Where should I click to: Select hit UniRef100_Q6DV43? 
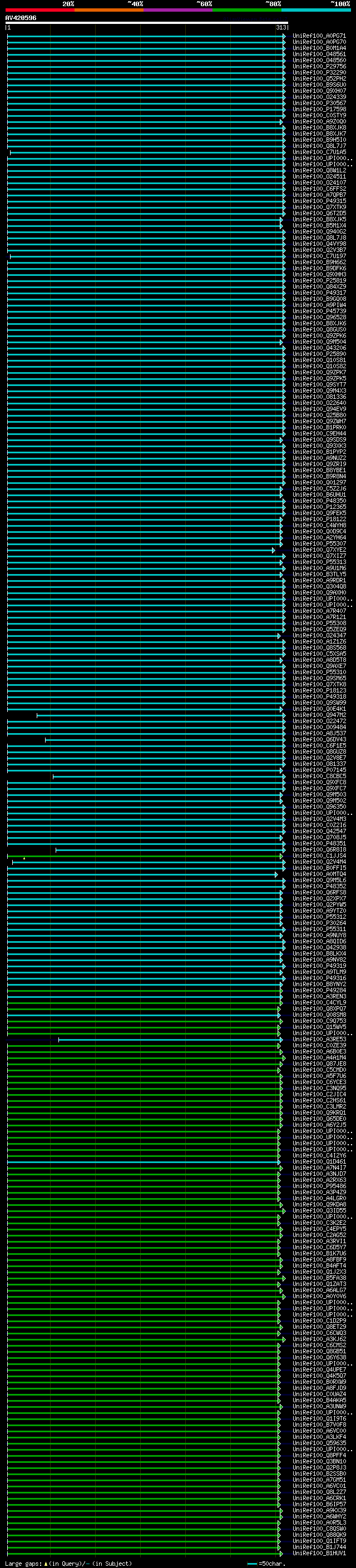pos(319,740)
